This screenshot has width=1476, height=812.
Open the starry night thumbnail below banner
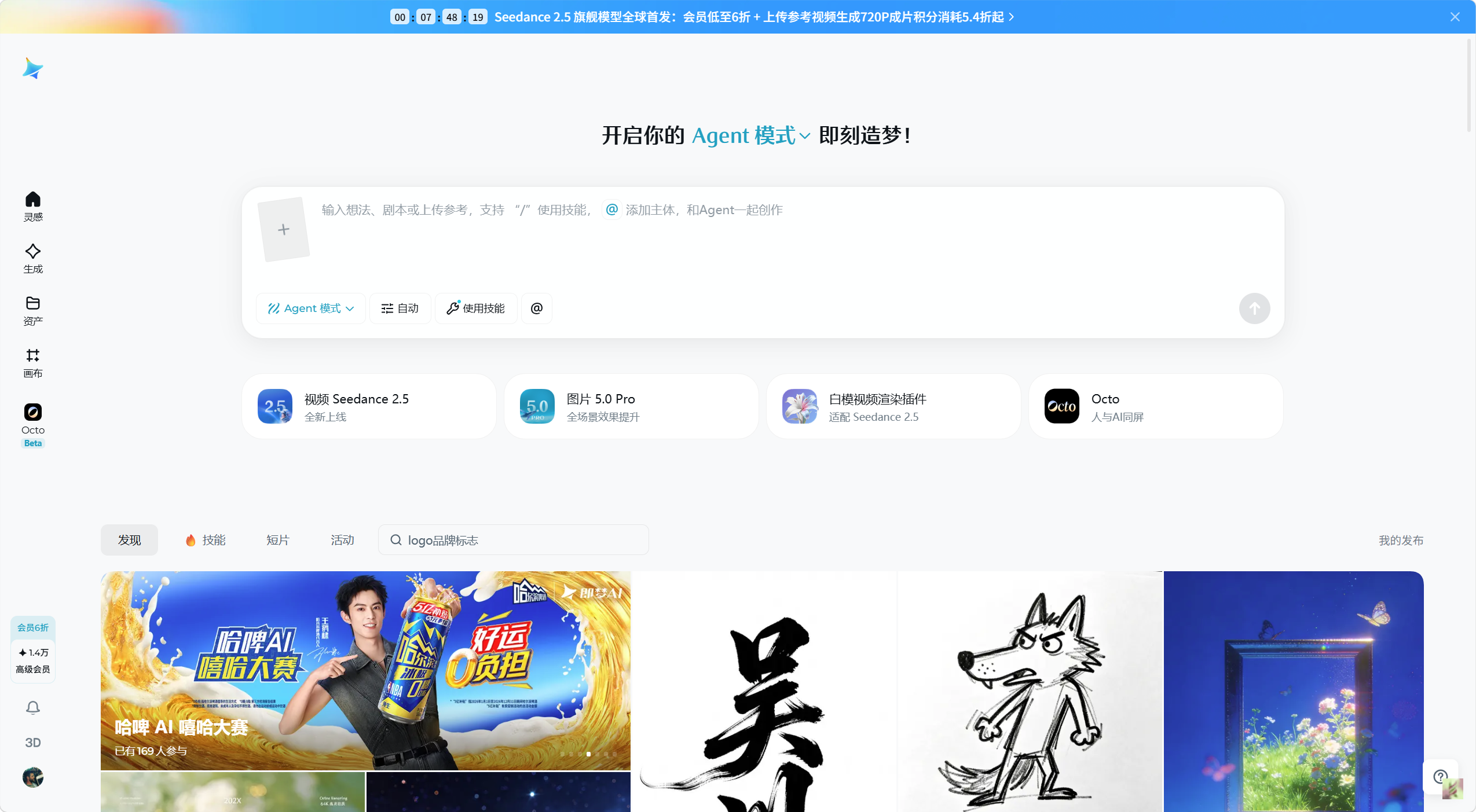[x=498, y=792]
